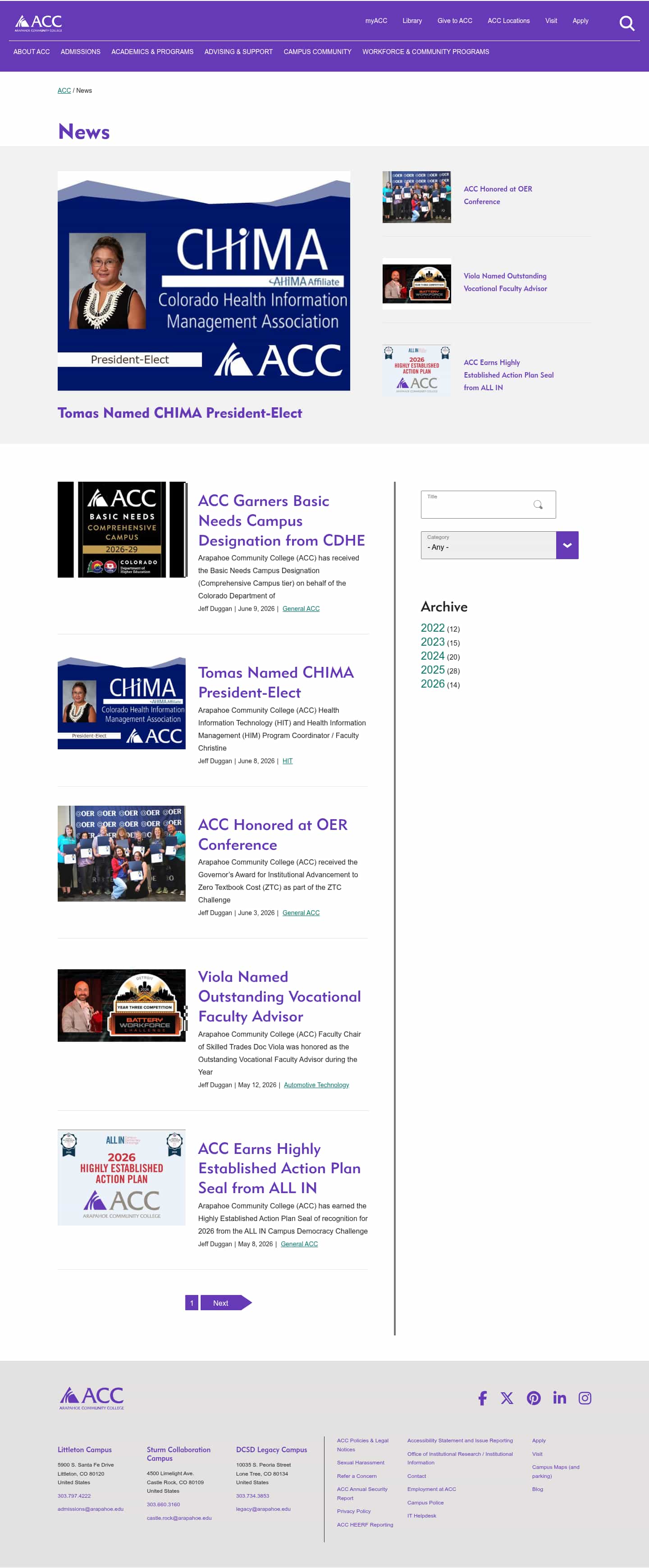Open the Library link in the top bar
The width and height of the screenshot is (649, 1568).
[412, 21]
